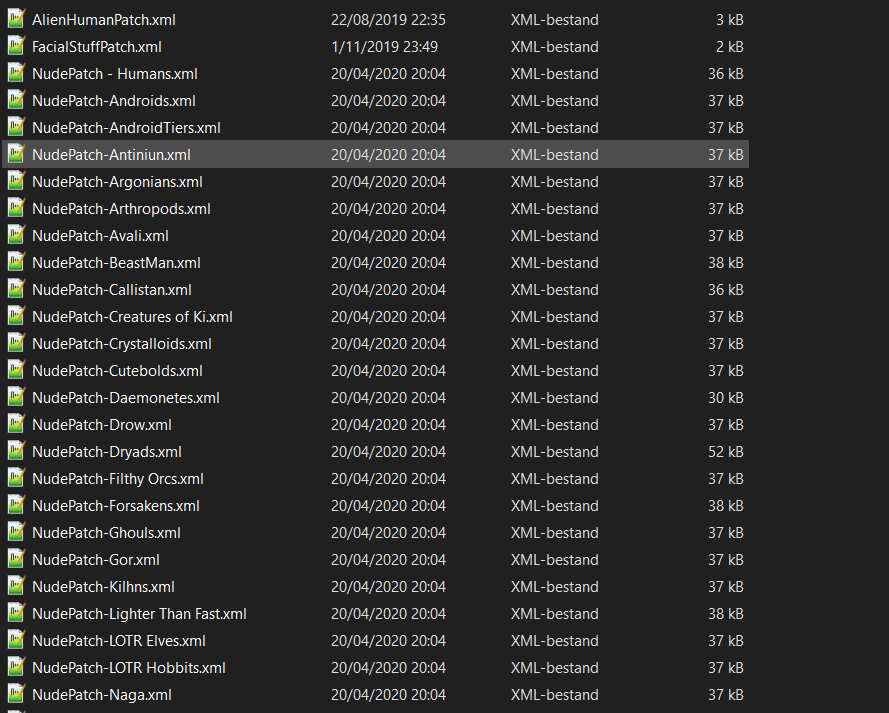889x713 pixels.
Task: Click the NudePatch-Naga.xml file icon
Action: point(16,695)
